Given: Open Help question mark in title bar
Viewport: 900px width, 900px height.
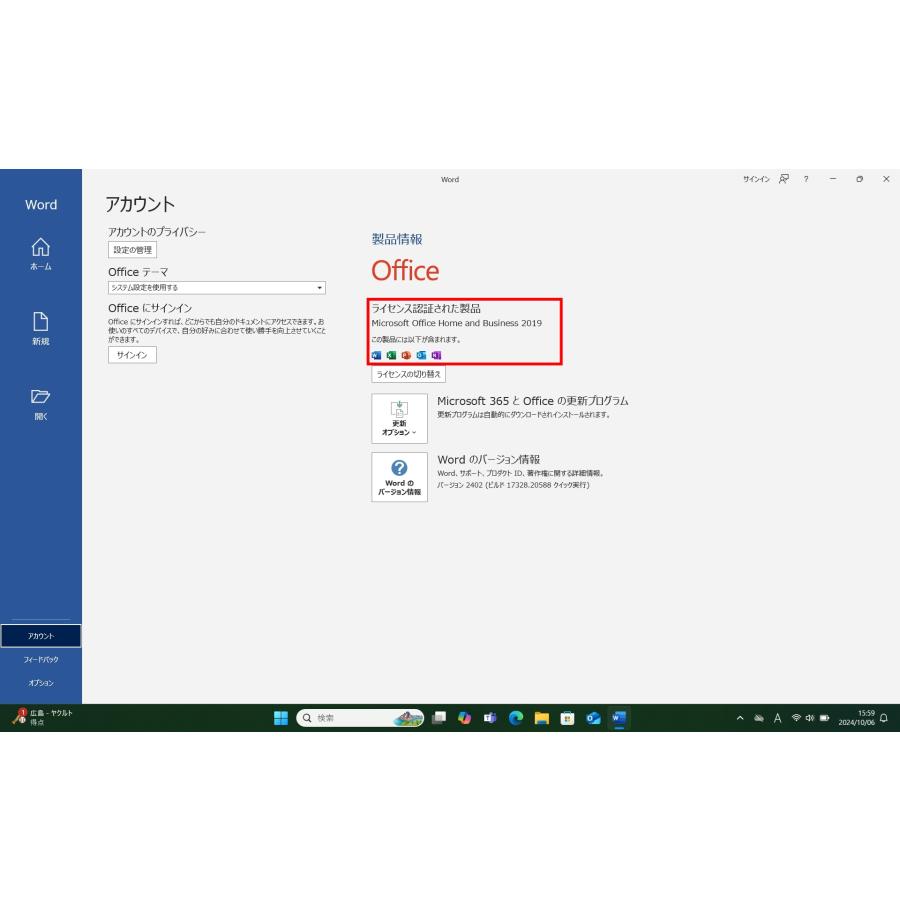Looking at the screenshot, I should click(x=806, y=179).
